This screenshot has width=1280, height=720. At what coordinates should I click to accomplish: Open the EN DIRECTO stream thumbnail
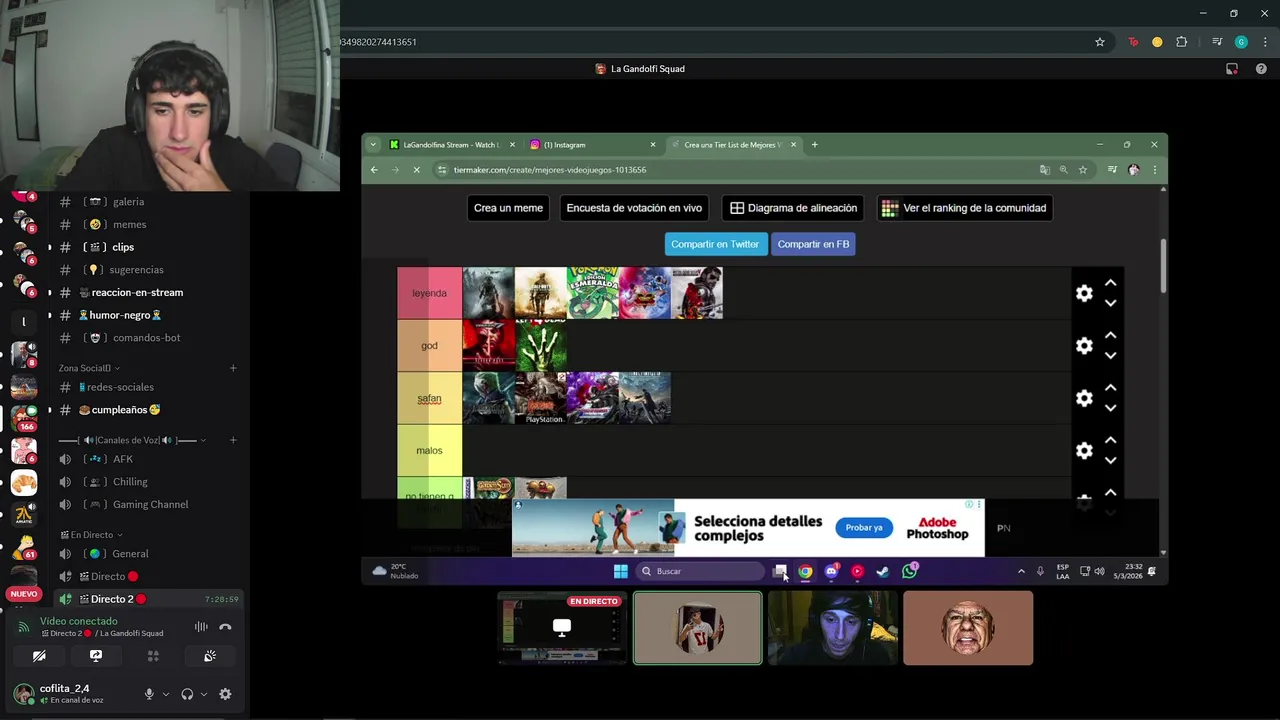coord(562,628)
